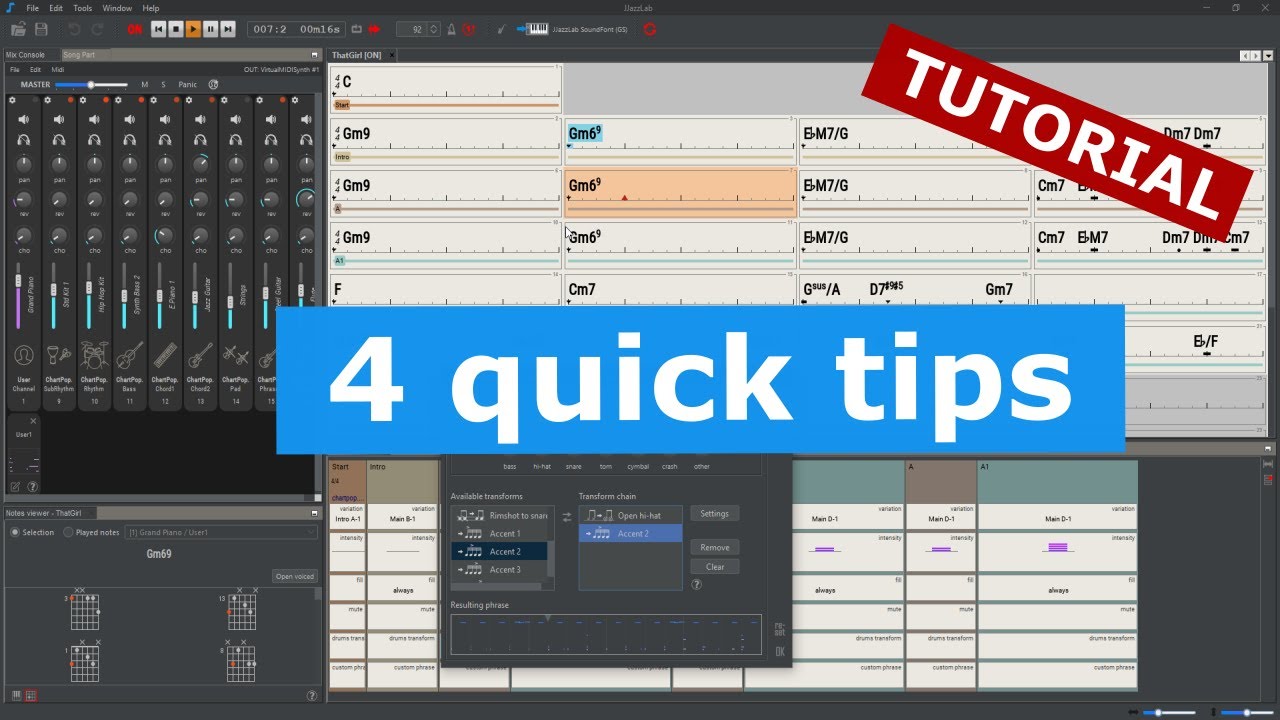Screen dimensions: 1280x720
Task: Stop playback
Action: point(176,29)
